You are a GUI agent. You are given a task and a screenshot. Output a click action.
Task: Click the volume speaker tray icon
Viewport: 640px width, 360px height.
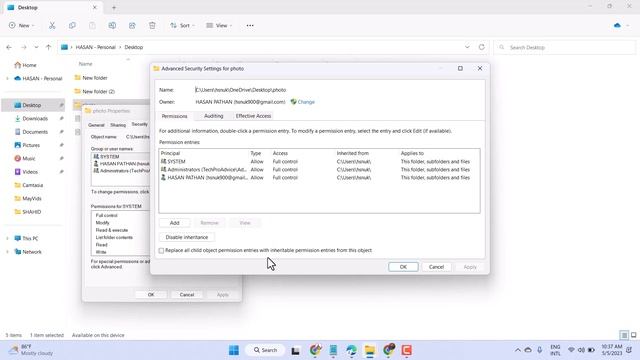[x=581, y=350]
